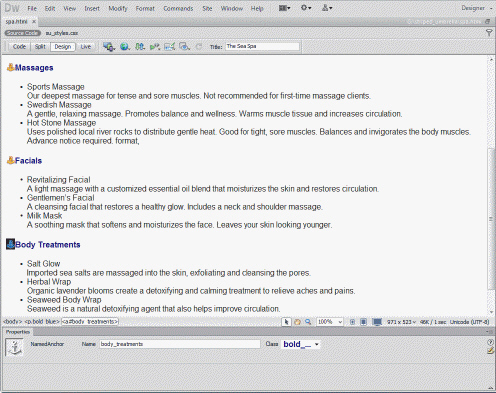Image resolution: width=496 pixels, height=393 pixels.
Task: Click the Named Anchor icon in Properties panel
Action: (14, 347)
